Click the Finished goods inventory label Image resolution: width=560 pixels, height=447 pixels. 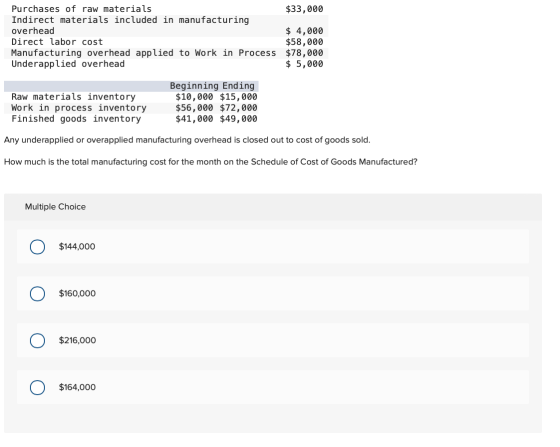(x=76, y=119)
